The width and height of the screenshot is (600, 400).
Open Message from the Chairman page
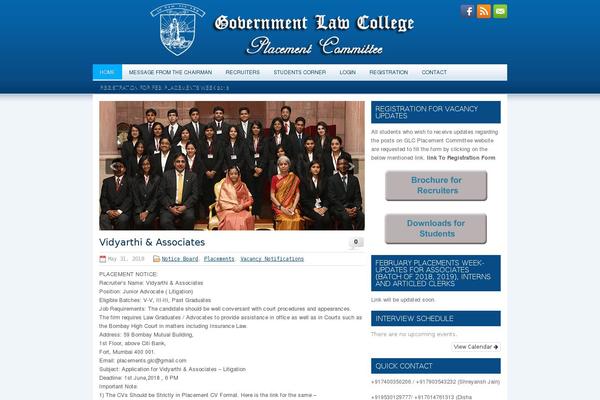pyautogui.click(x=170, y=72)
